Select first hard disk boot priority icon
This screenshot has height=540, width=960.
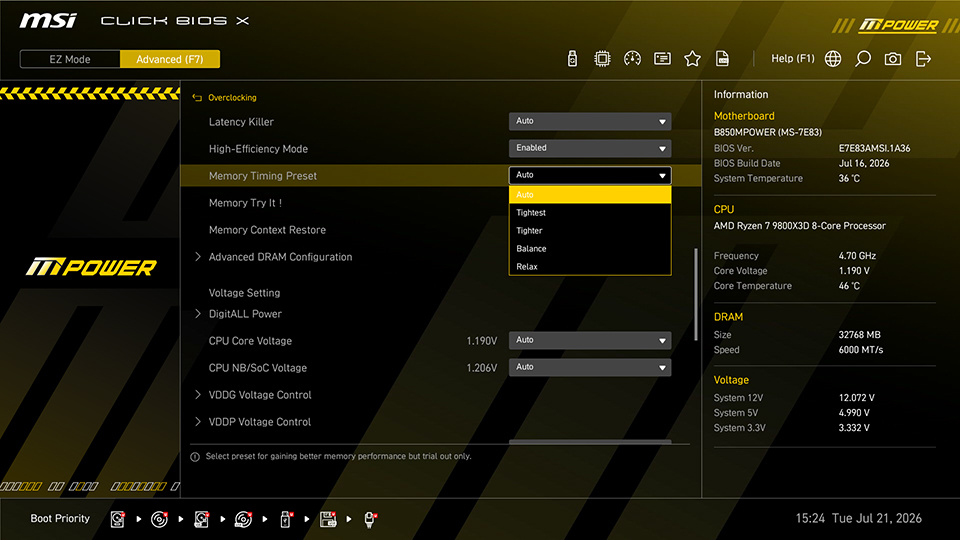117,519
